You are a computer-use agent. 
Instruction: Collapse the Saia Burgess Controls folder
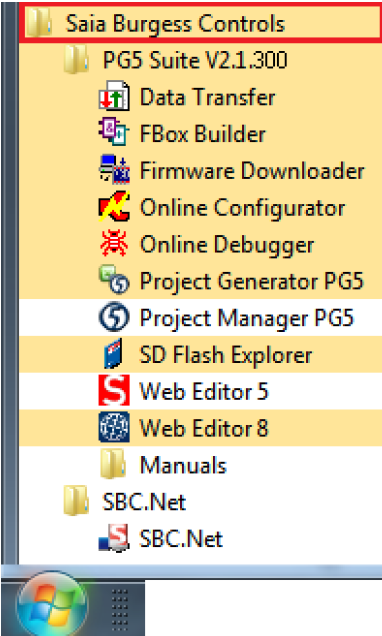point(200,23)
